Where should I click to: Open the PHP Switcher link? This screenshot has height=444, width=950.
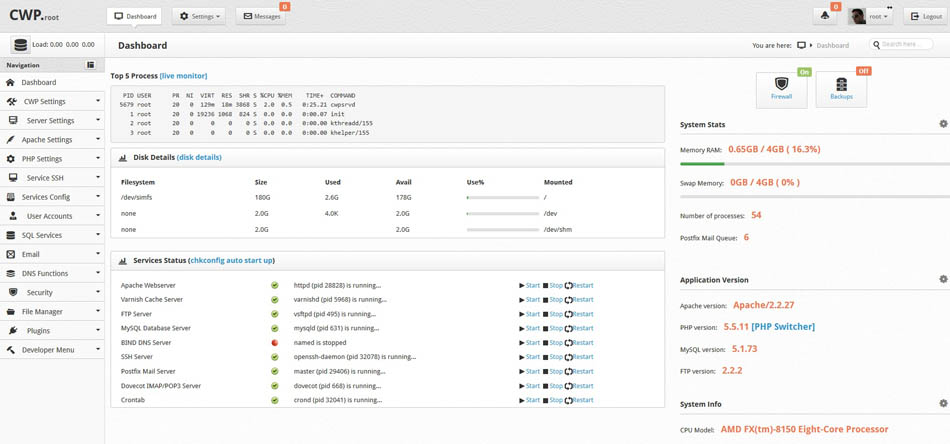783,326
